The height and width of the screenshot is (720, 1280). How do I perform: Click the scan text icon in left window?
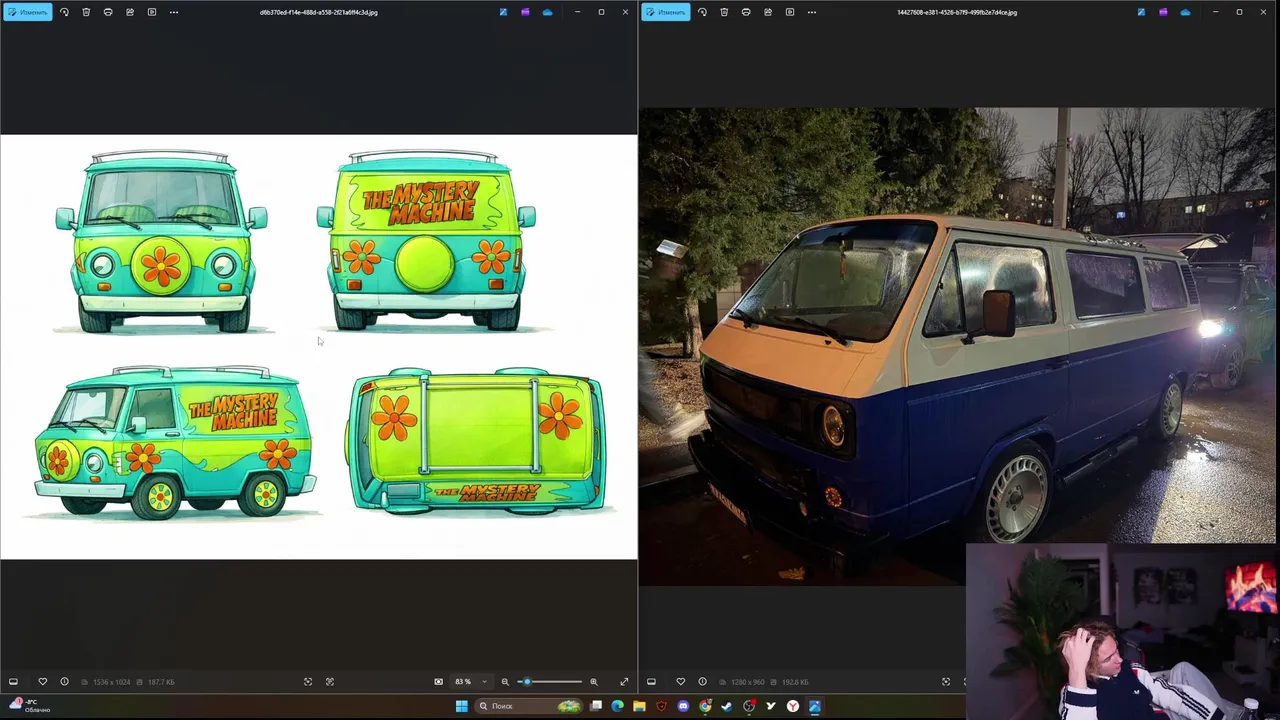(308, 682)
